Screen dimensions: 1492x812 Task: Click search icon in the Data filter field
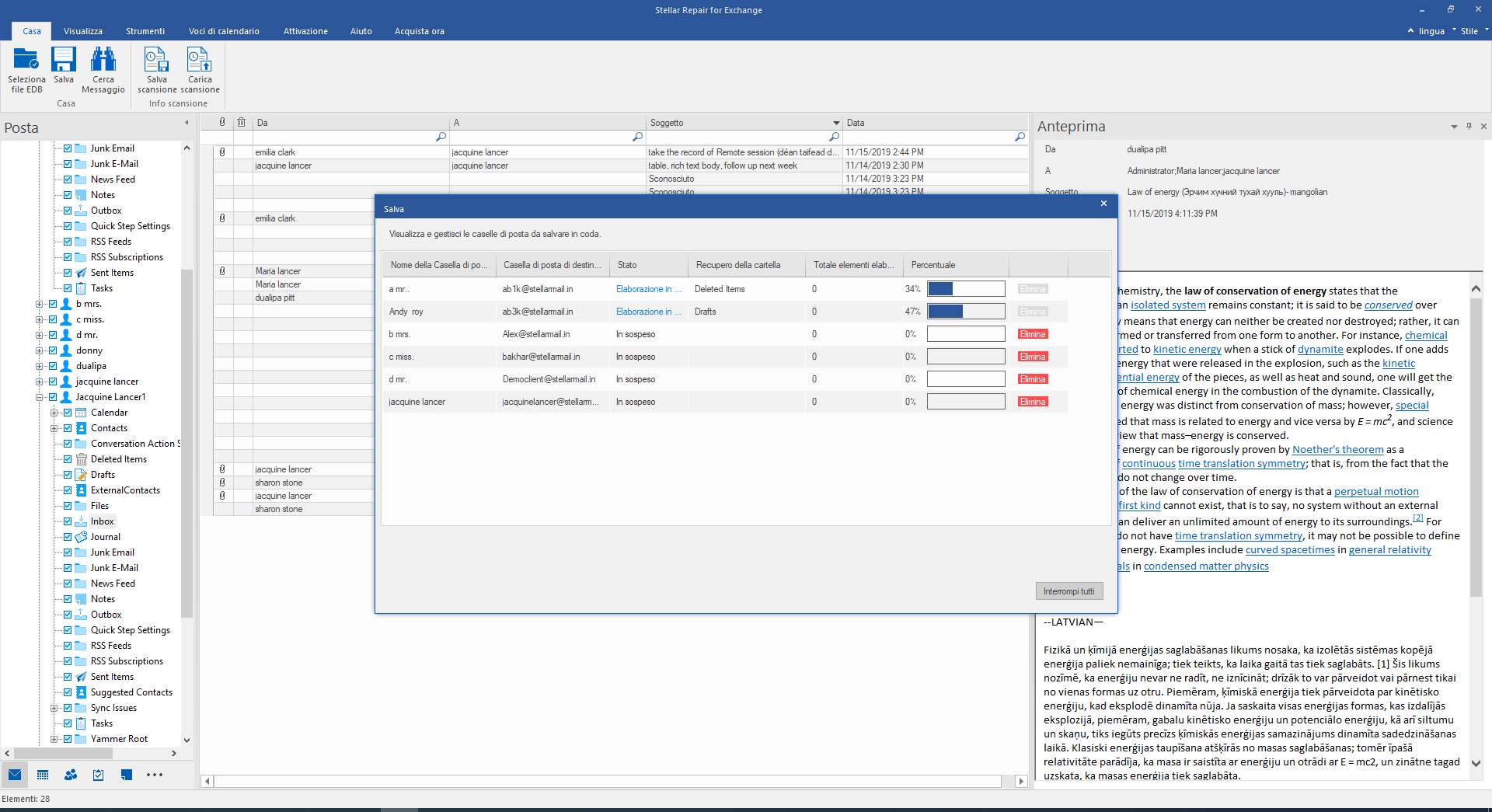pos(1020,137)
